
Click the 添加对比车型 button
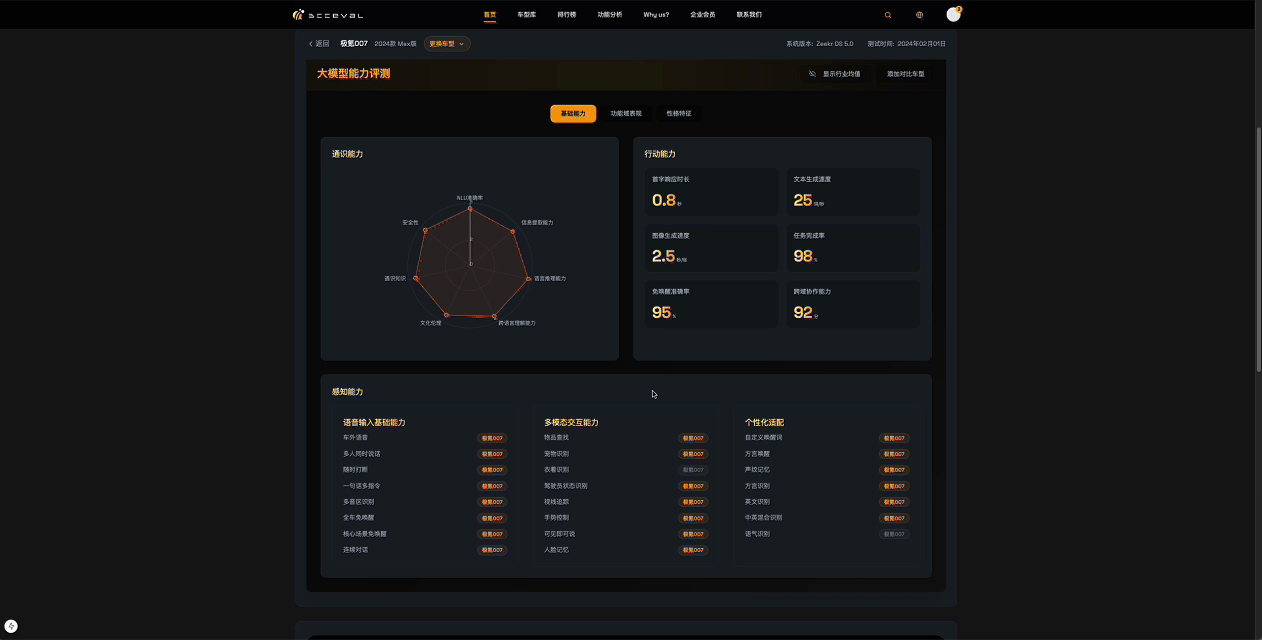coord(906,74)
